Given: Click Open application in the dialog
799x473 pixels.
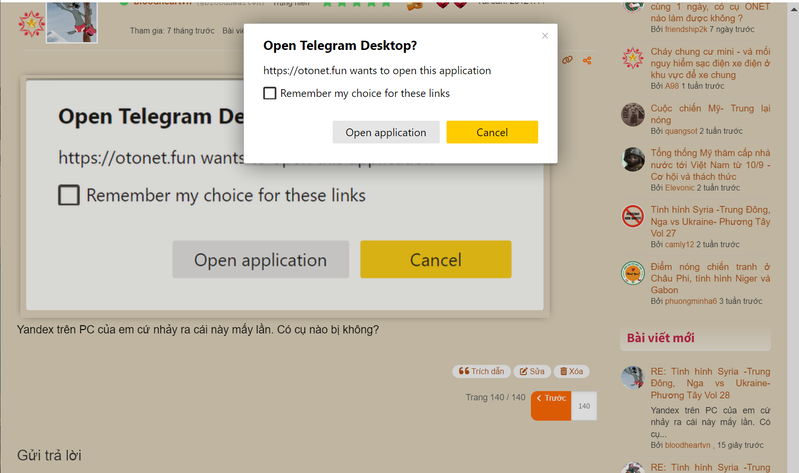Looking at the screenshot, I should click(x=386, y=133).
